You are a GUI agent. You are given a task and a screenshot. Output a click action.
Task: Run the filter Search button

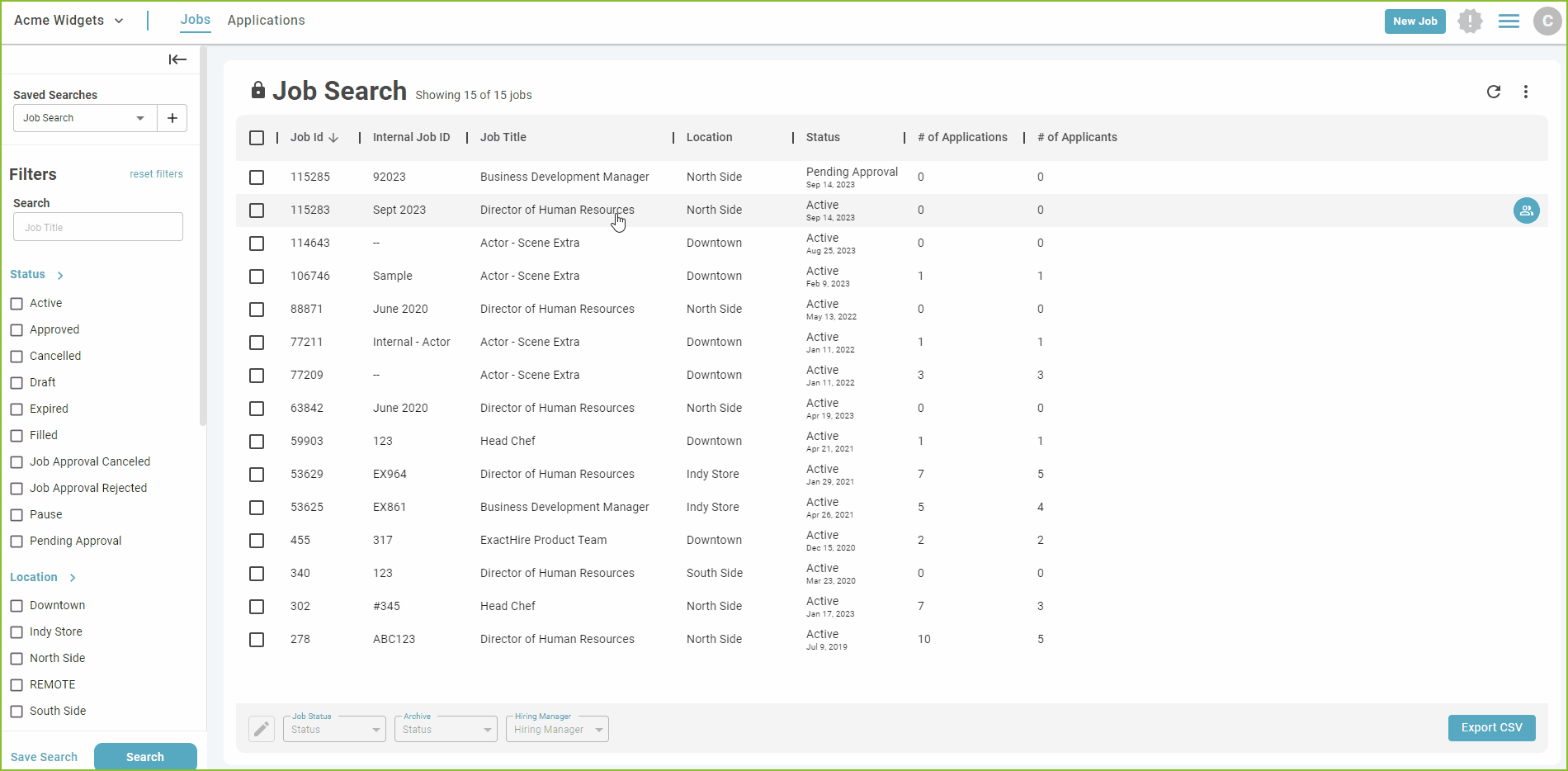(145, 757)
